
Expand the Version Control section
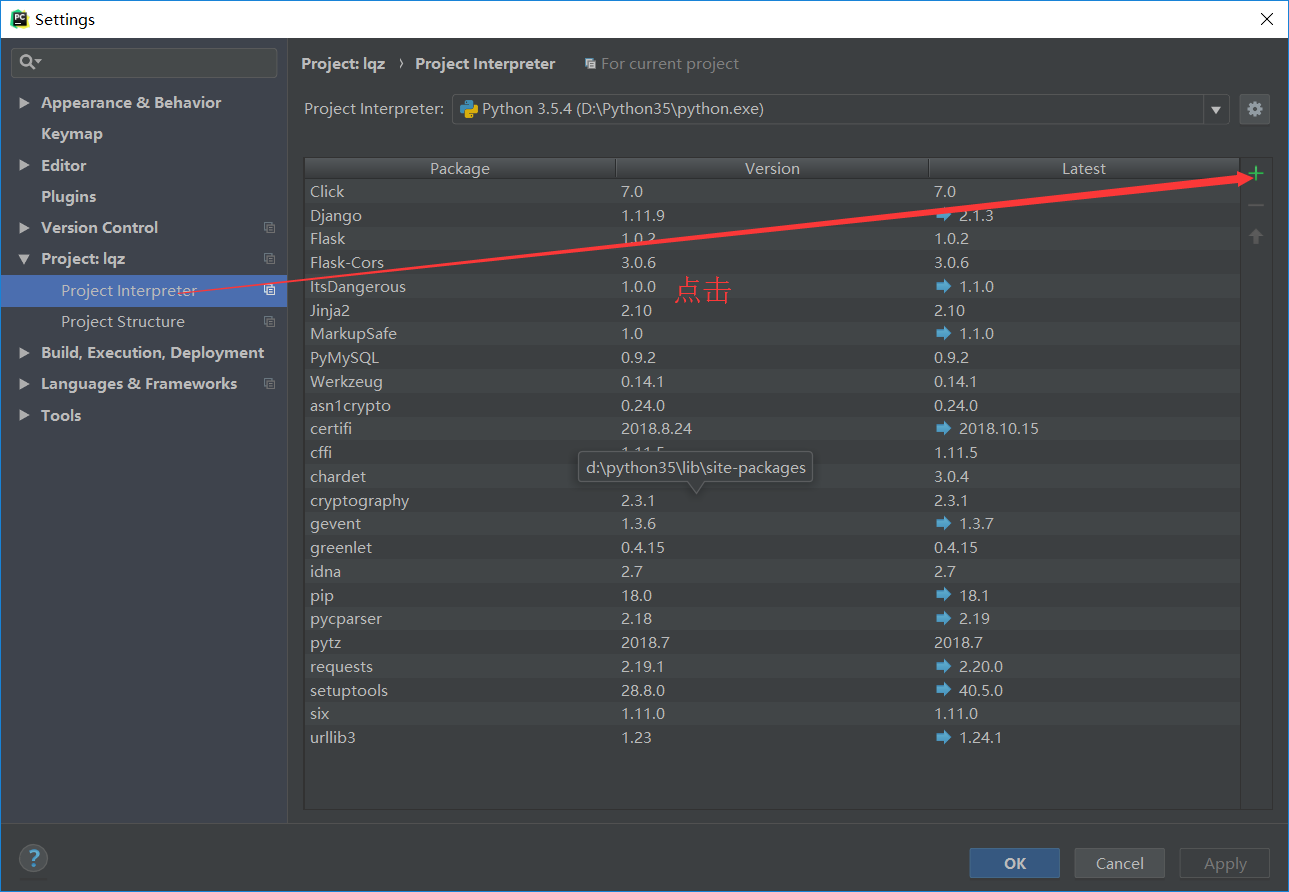point(24,228)
